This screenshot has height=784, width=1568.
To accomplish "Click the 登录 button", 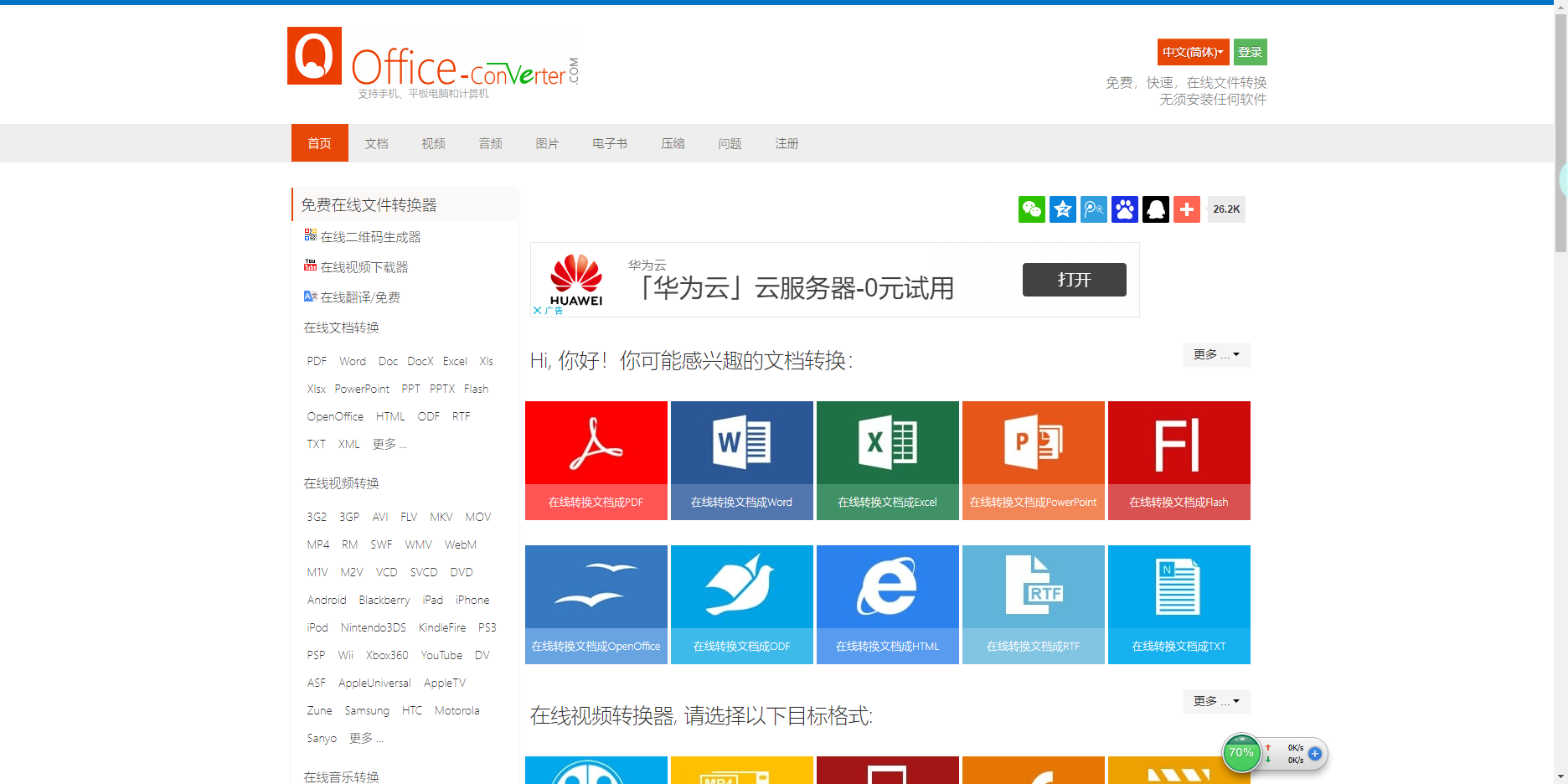I will (x=1251, y=52).
